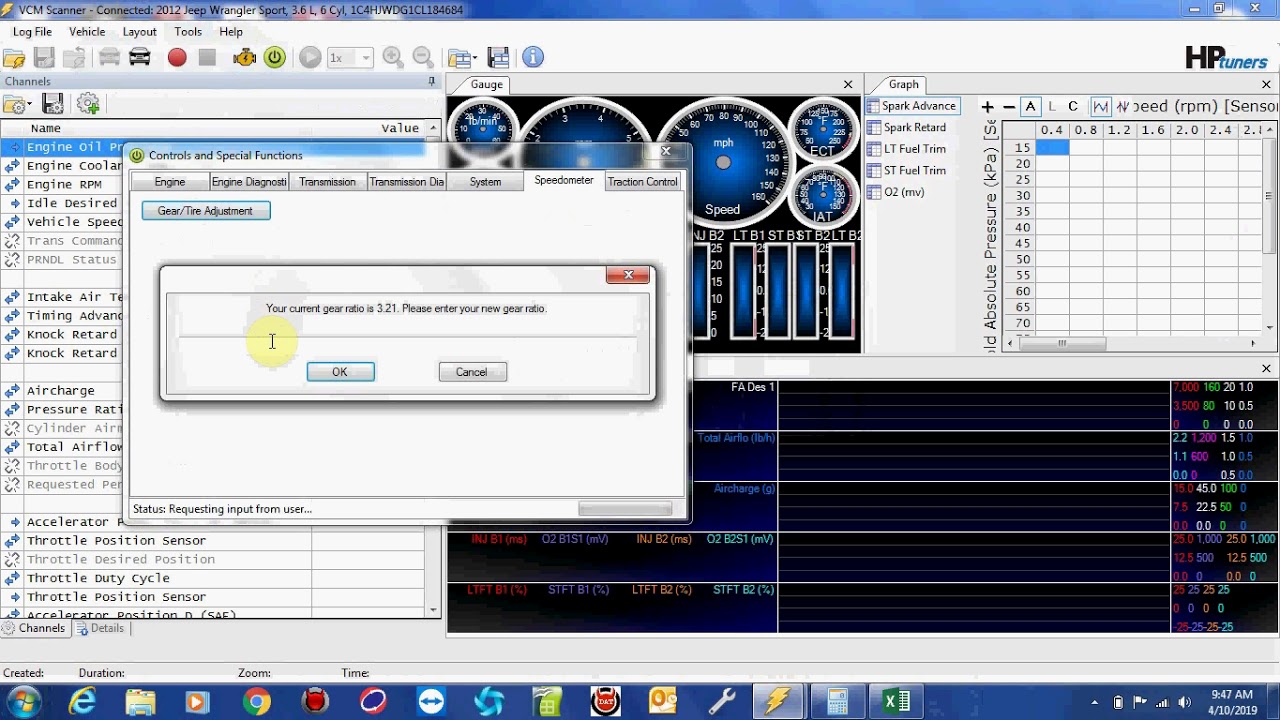
Task: Select the Spark Advance graph item
Action: click(x=912, y=106)
